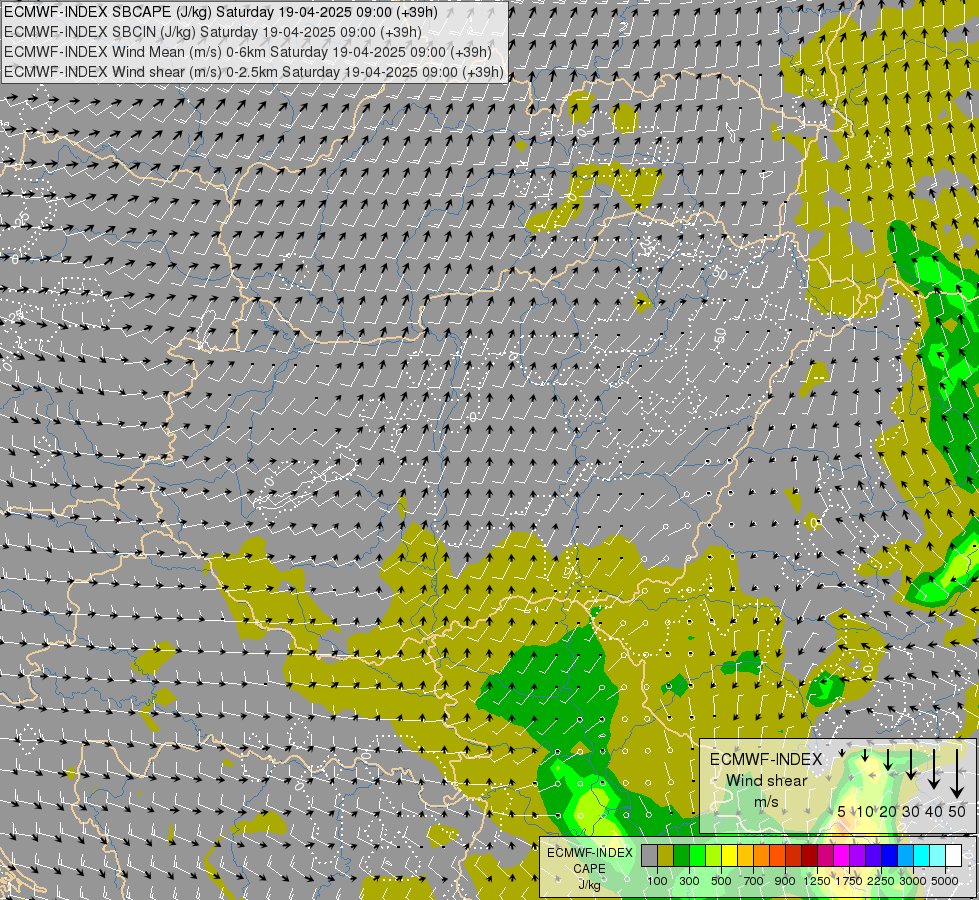Pick the amber CAPE swatch before 700

point(745,856)
